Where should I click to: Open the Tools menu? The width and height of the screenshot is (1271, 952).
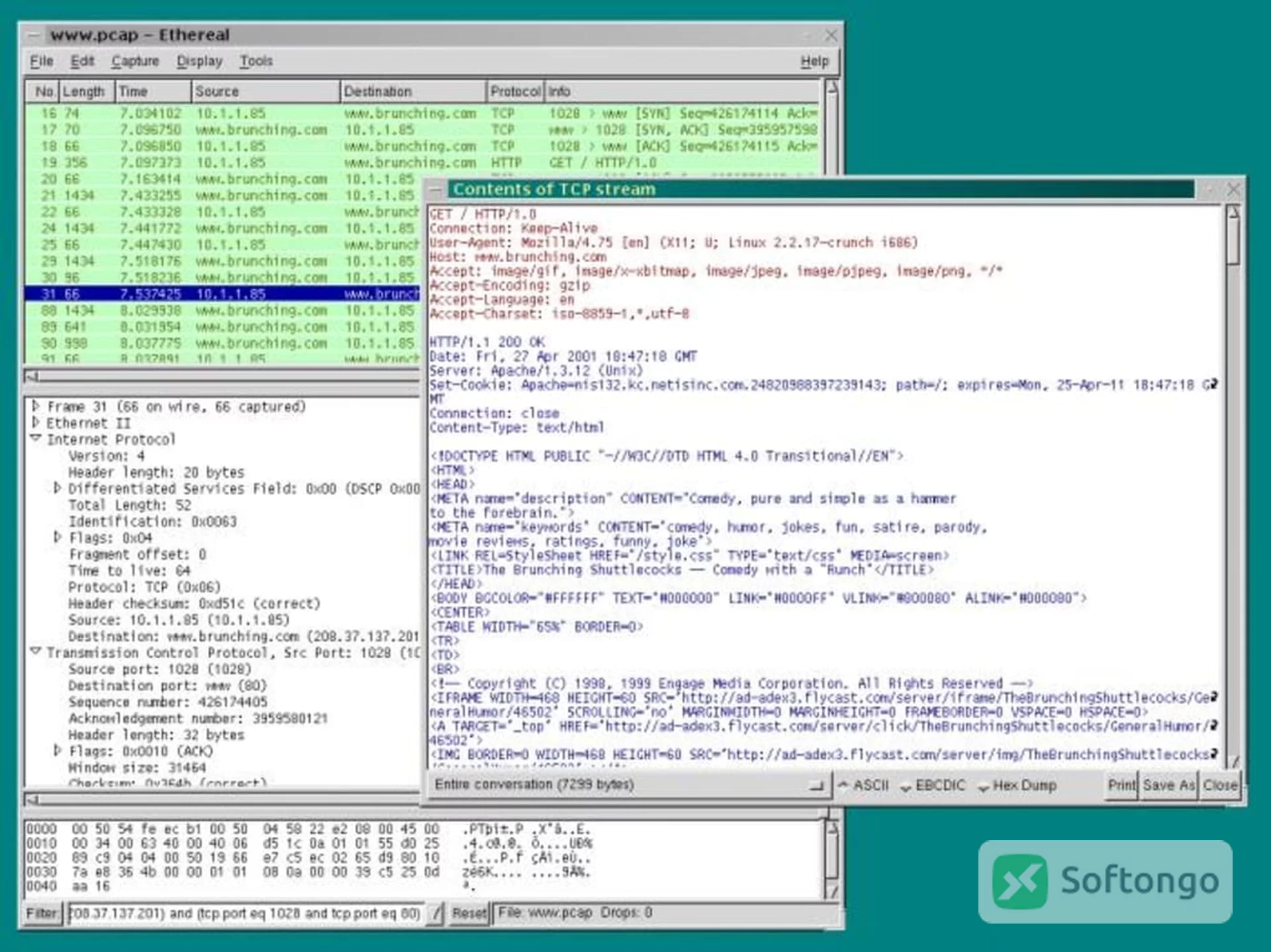point(256,61)
